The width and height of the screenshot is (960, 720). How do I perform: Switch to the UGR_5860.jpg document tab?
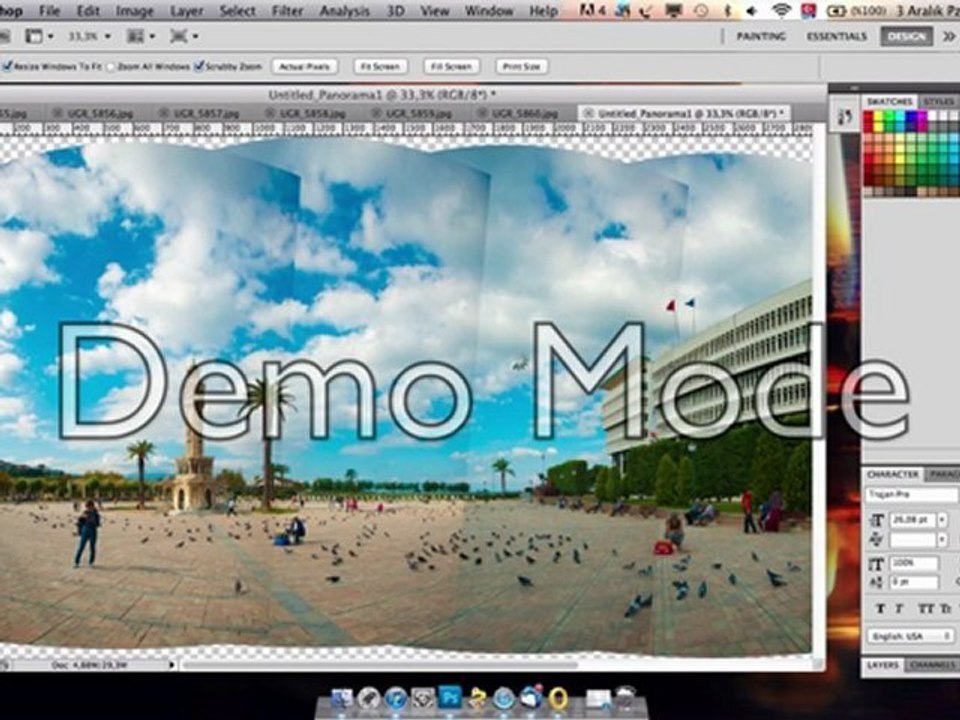click(525, 114)
